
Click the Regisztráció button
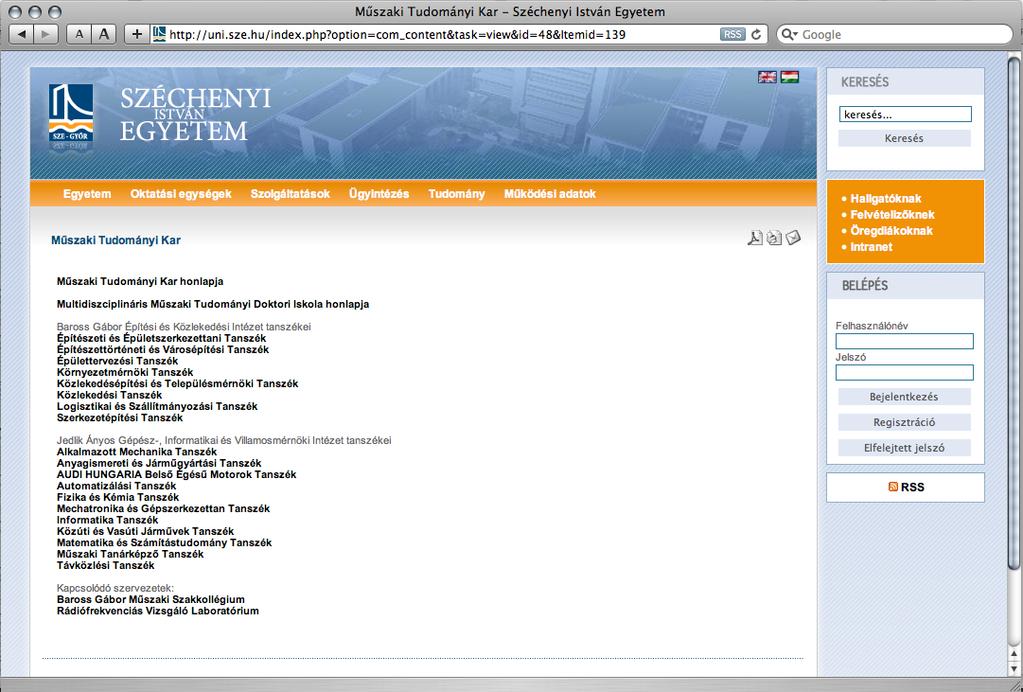tap(904, 422)
